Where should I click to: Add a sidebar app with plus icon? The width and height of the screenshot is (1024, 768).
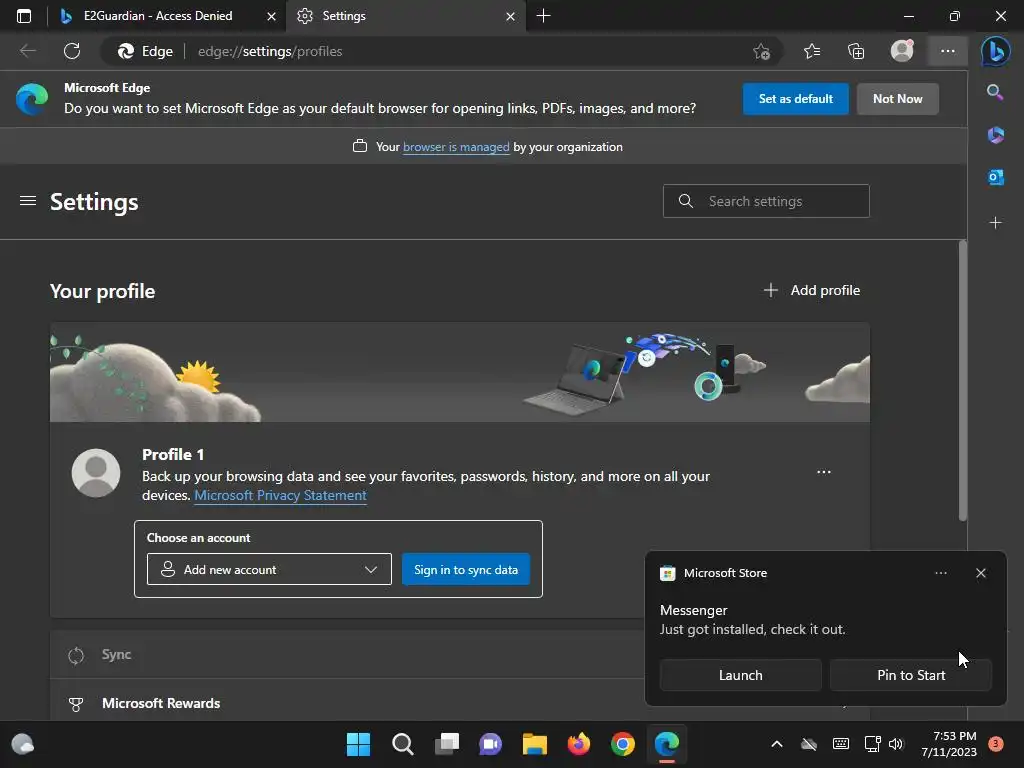click(x=995, y=223)
